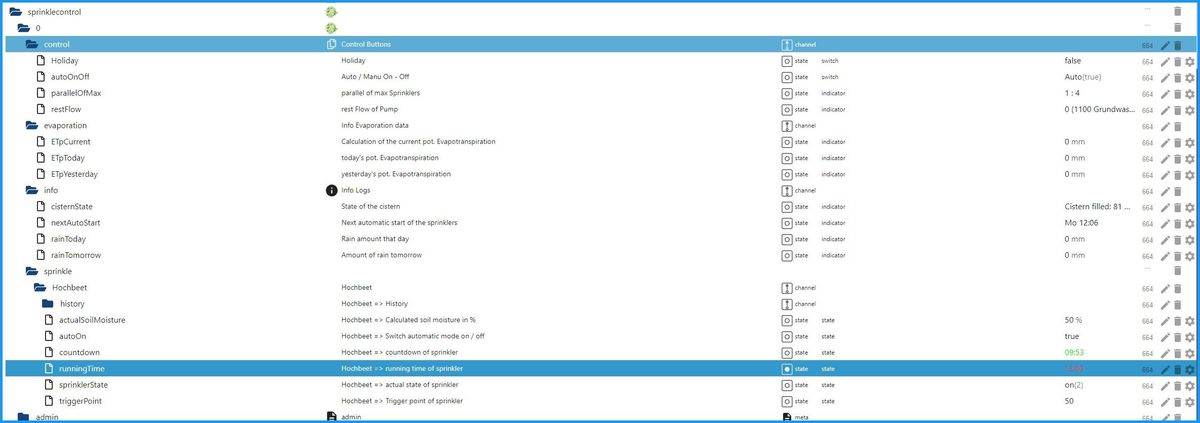Delete the control channel
Screen dimensions: 1200x423
coord(1177,45)
